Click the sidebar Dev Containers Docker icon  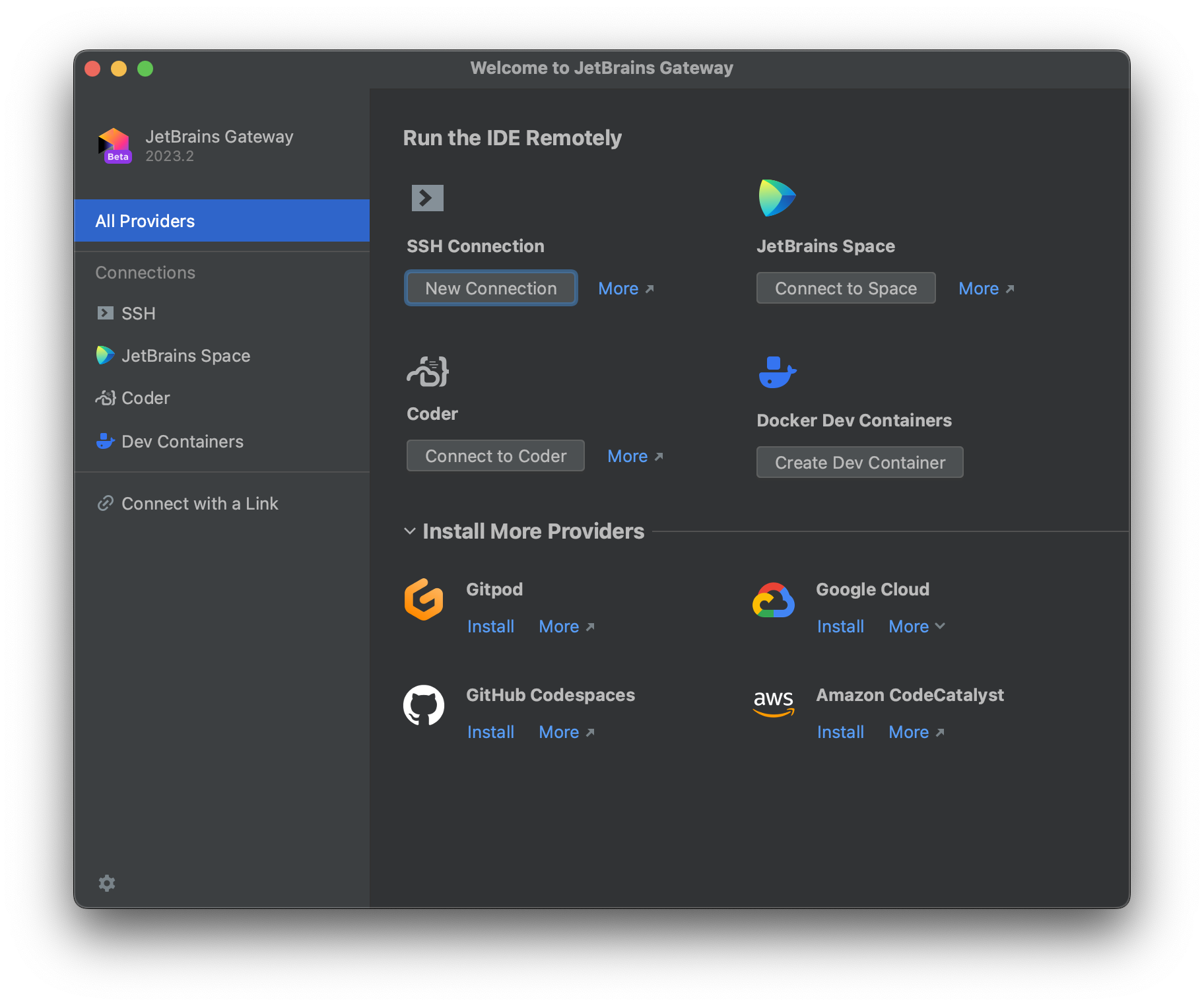[x=105, y=441]
